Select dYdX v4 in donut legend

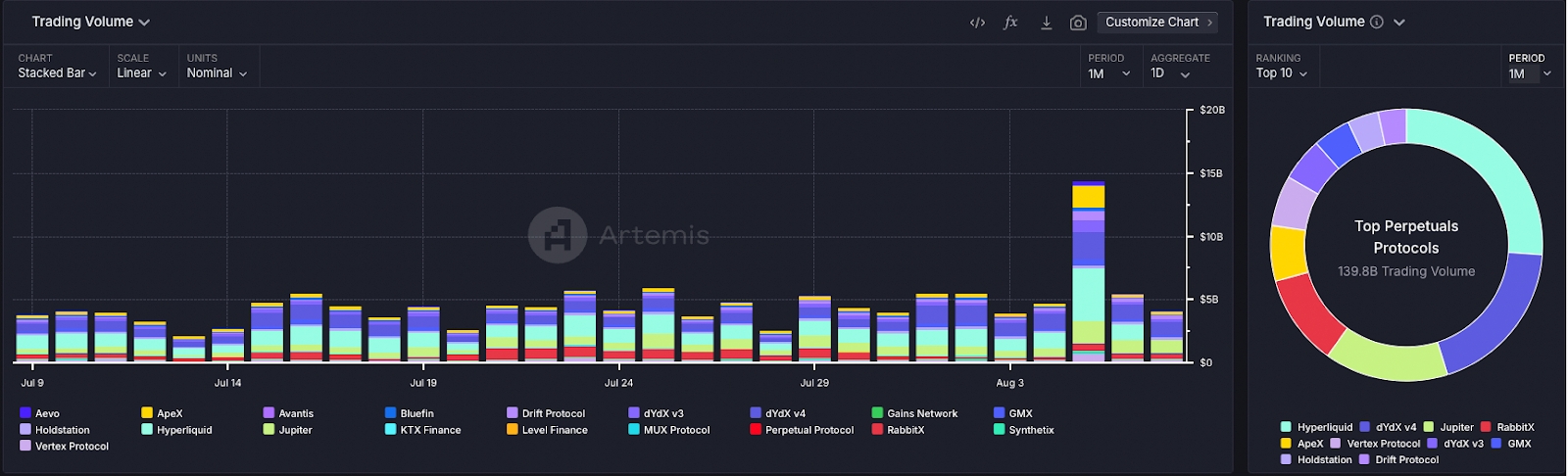coord(1388,427)
